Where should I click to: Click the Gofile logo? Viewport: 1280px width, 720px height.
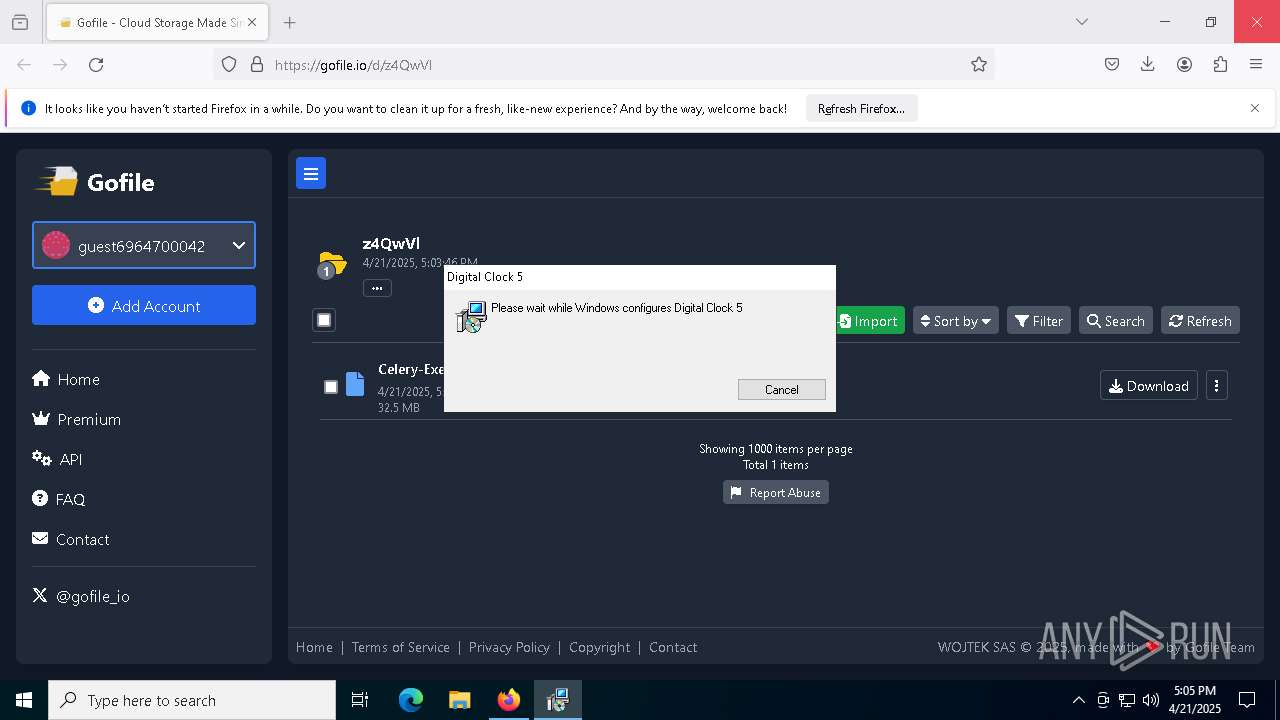click(96, 182)
